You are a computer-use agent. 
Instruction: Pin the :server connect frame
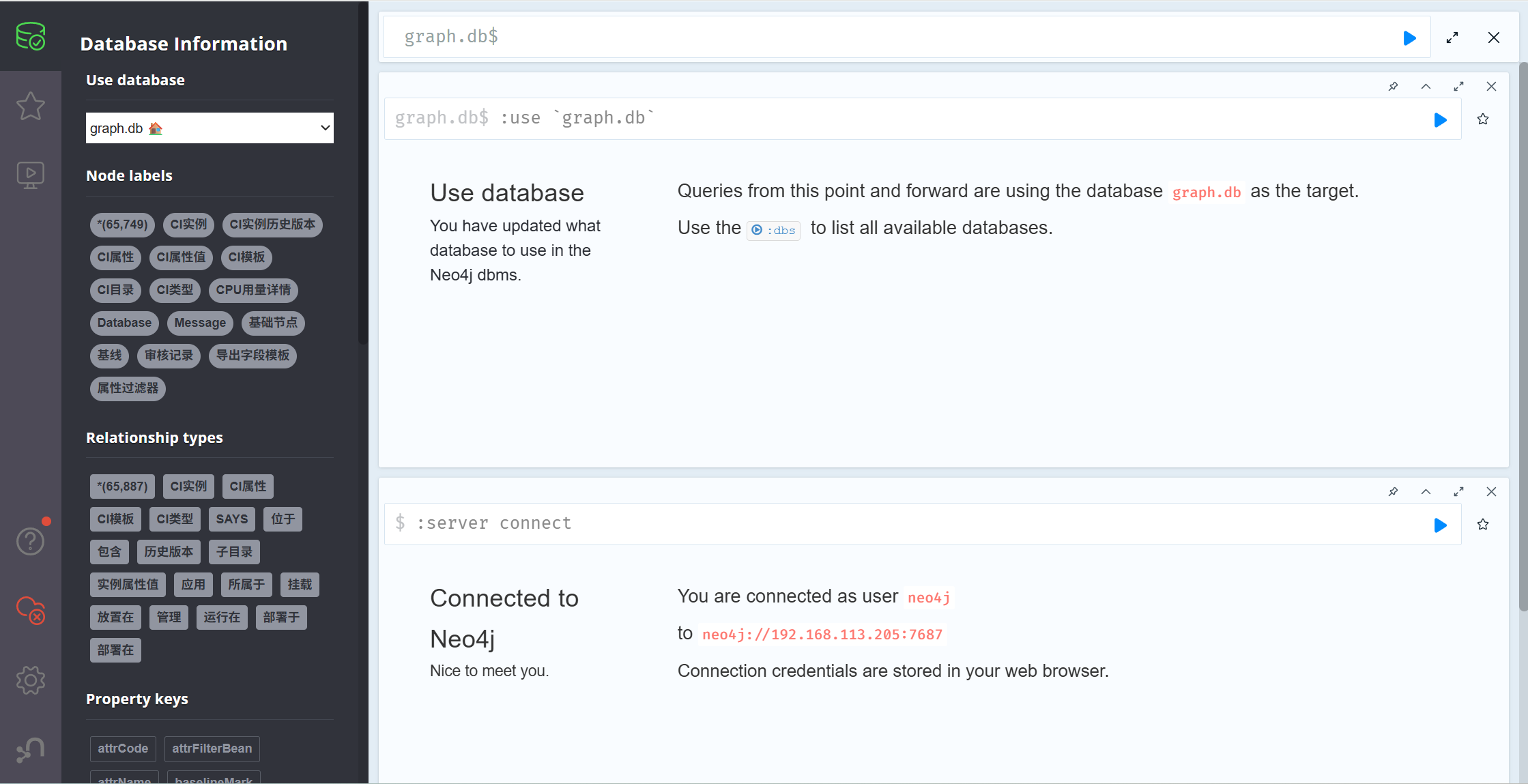[x=1394, y=491]
